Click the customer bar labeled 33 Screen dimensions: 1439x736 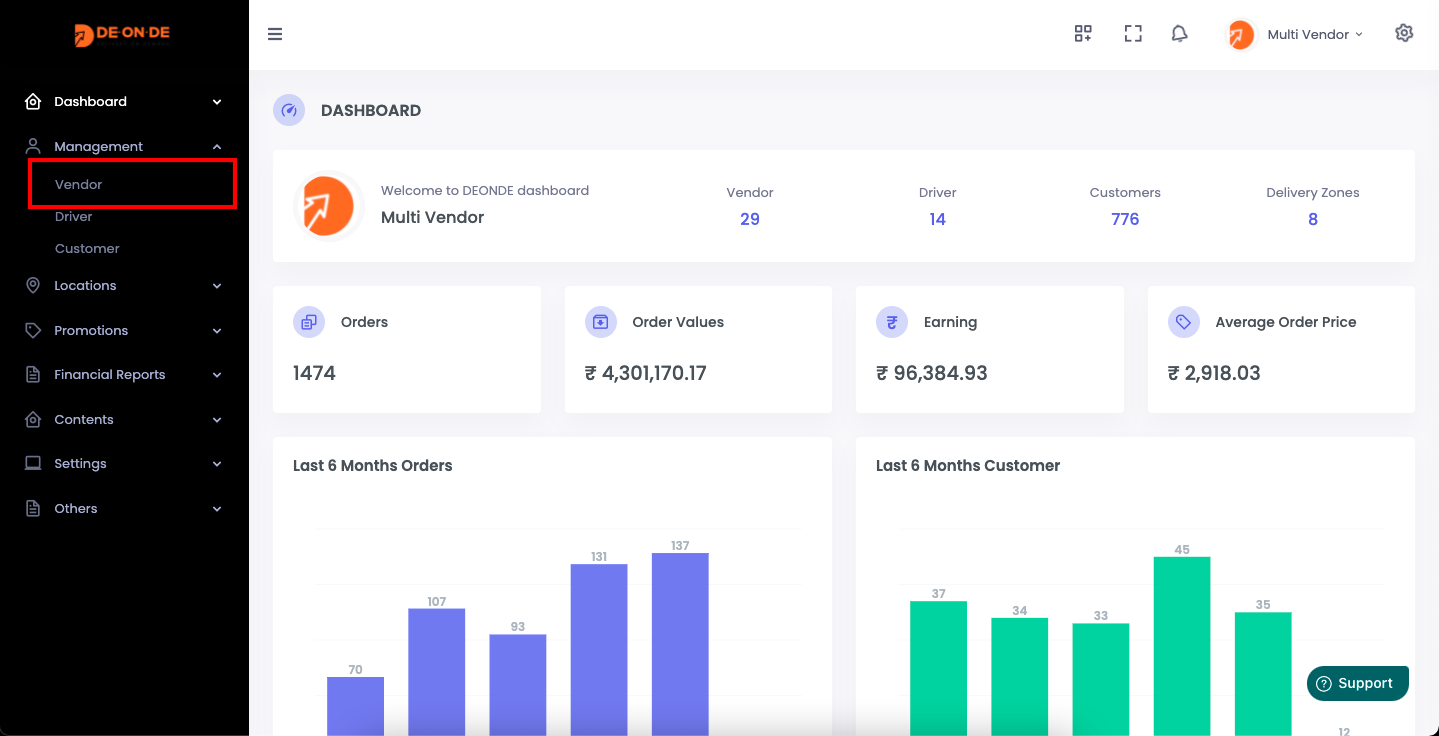click(x=1101, y=680)
